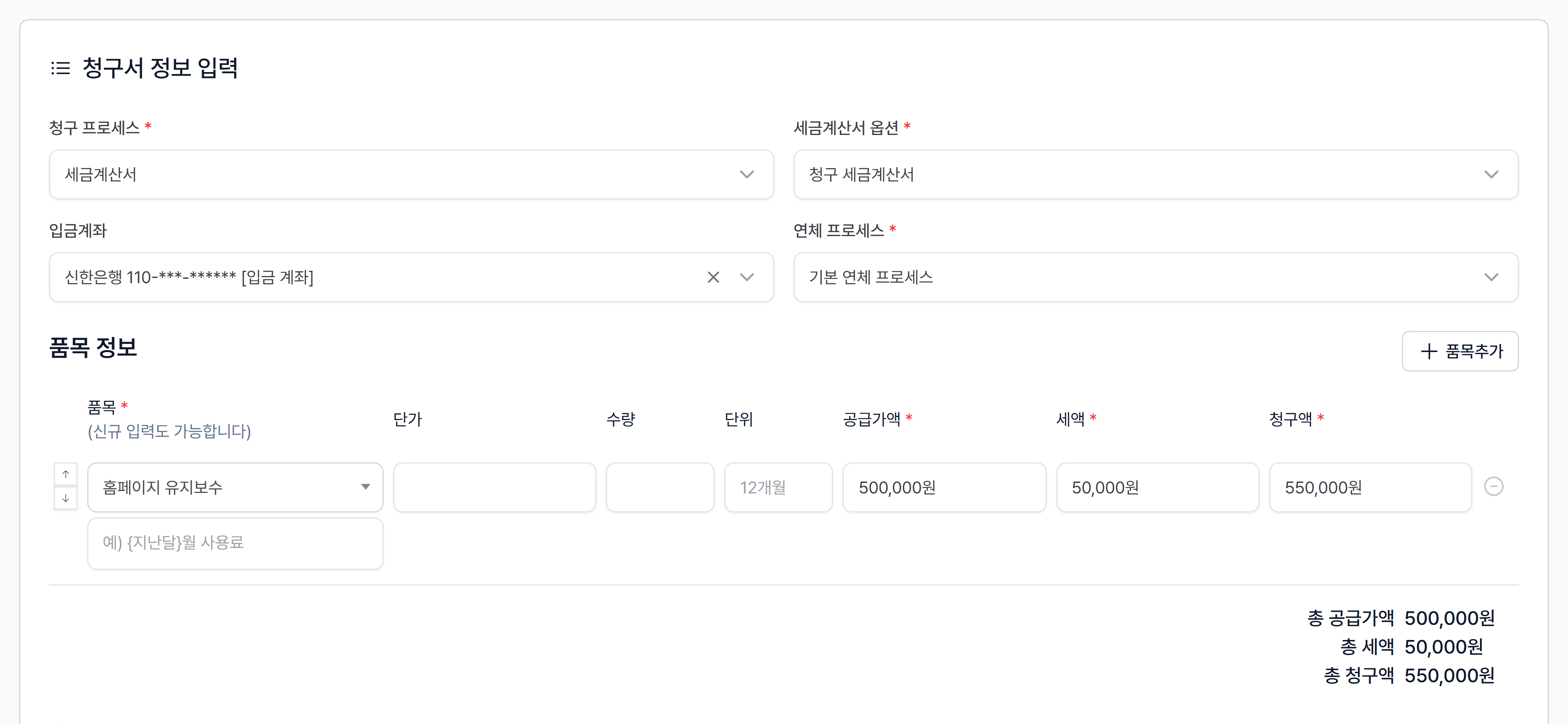Open the 품목 combo box showing 홈페이지 유지보수
This screenshot has height=724, width=1568.
tap(235, 487)
